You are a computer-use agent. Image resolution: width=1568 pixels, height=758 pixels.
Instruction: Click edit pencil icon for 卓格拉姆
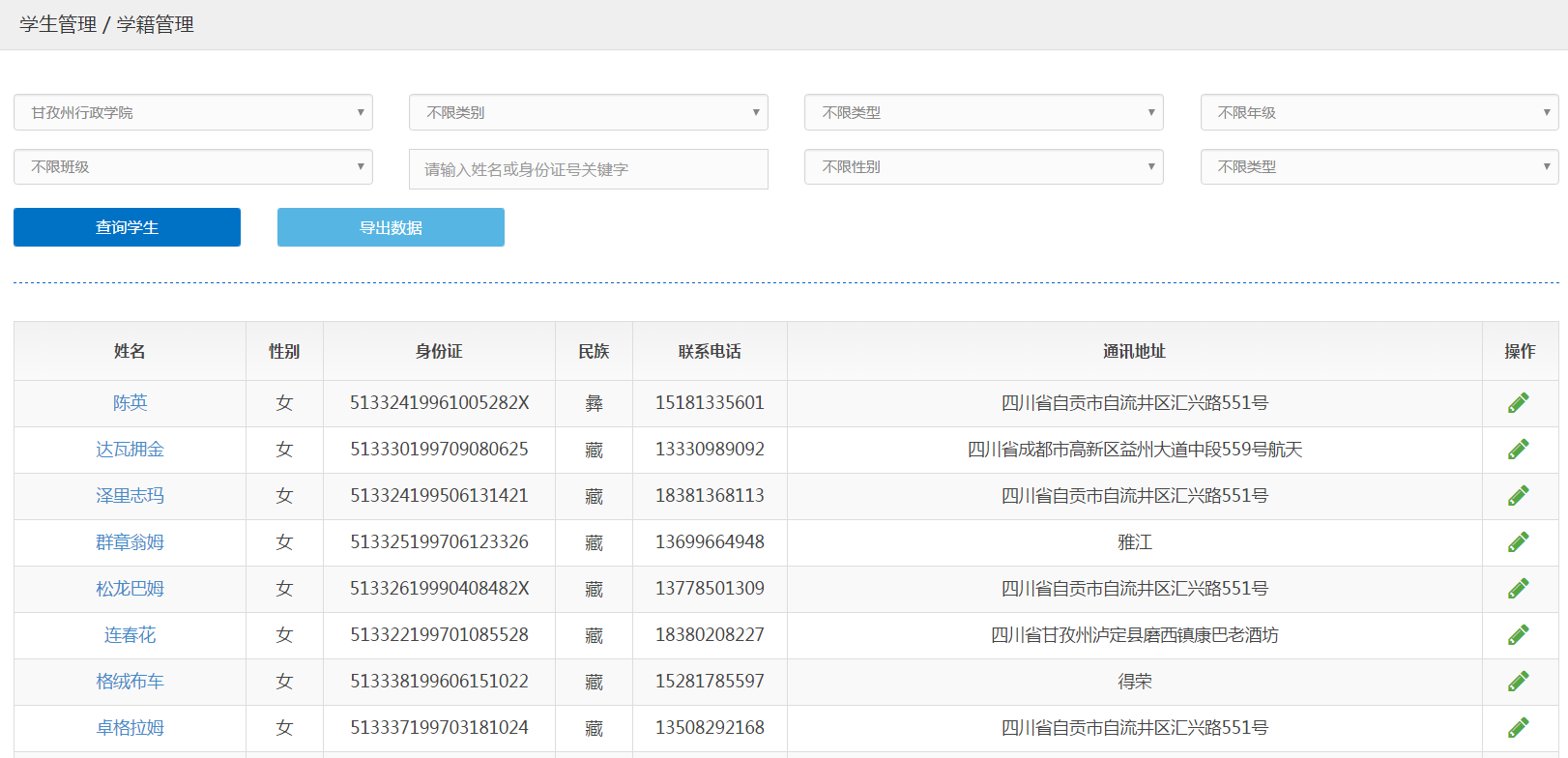pos(1519,728)
